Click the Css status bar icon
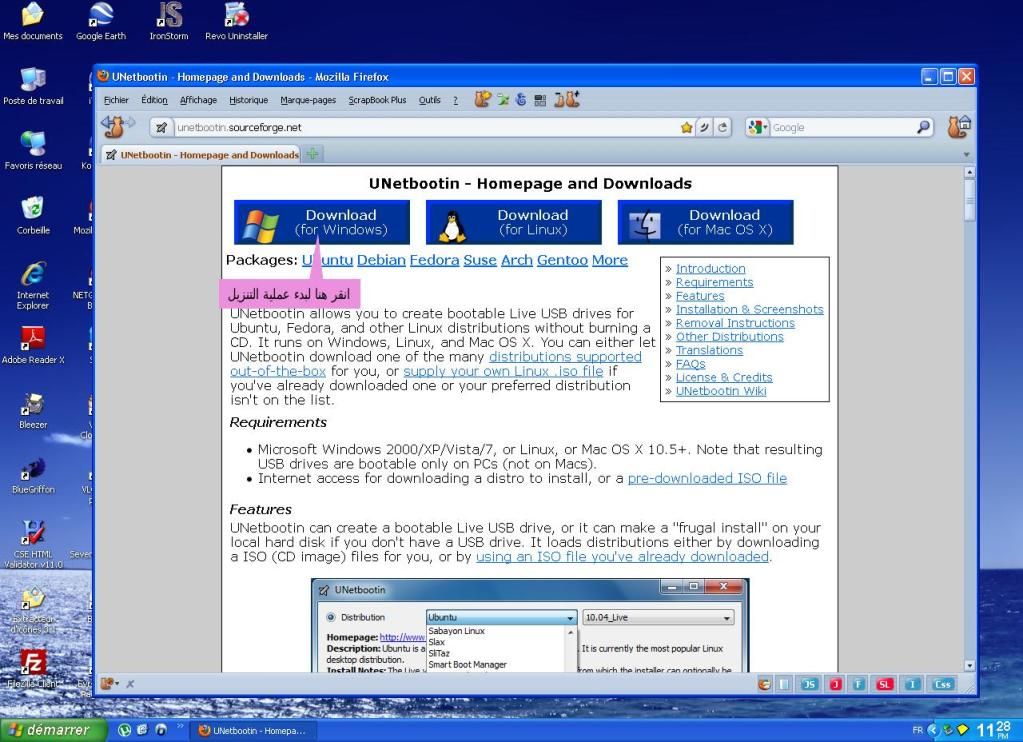1023x742 pixels. point(942,684)
